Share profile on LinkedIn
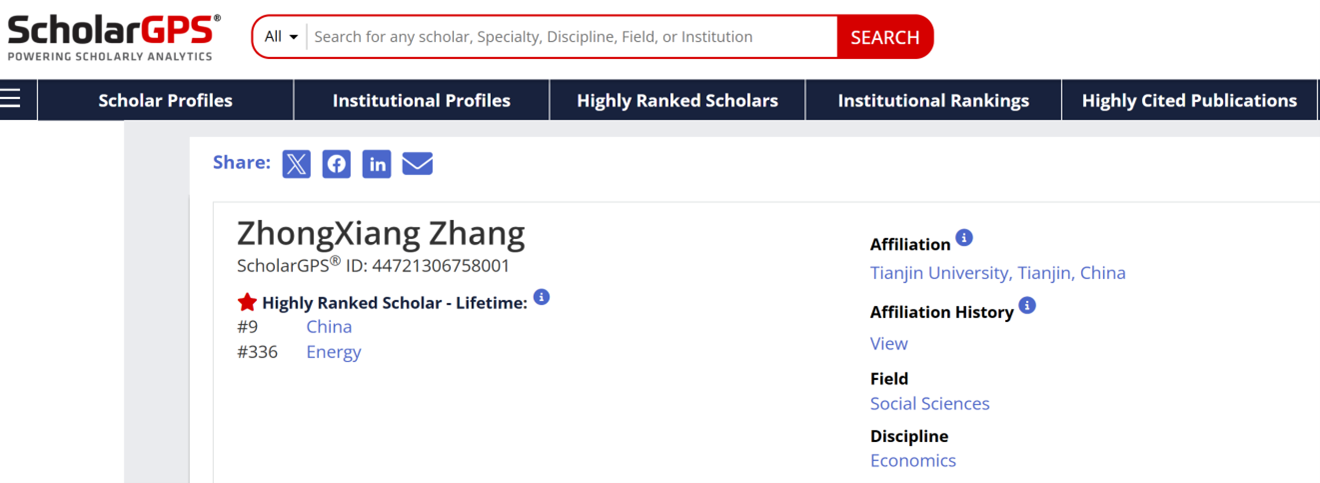The image size is (1320, 483). (376, 164)
